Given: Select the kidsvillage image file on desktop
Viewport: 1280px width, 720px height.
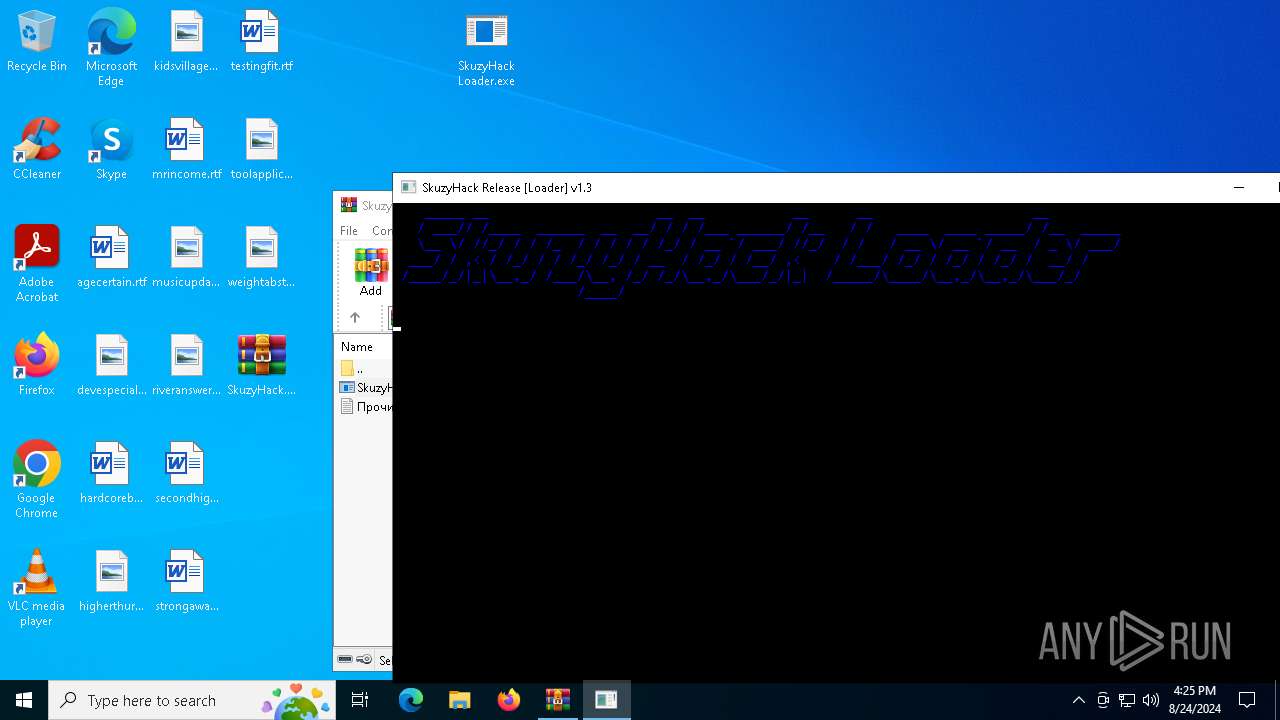Looking at the screenshot, I should 186,42.
